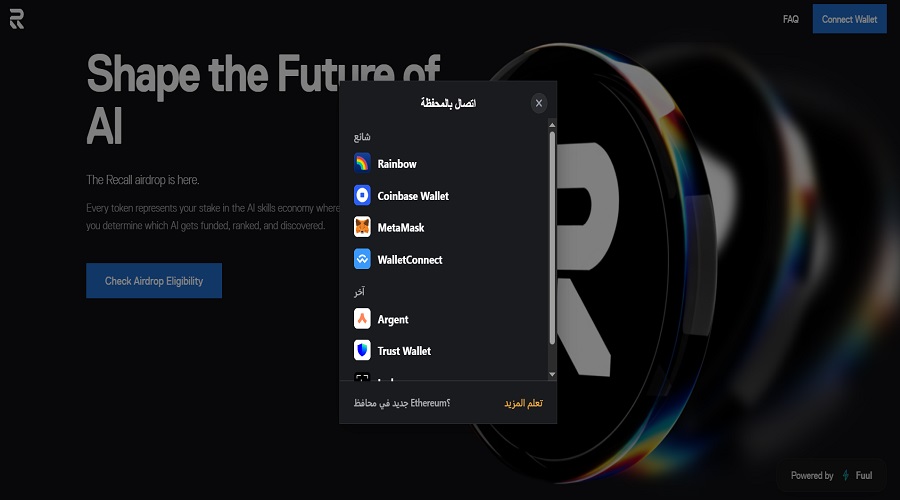Click the MetaMask label
900x500 pixels.
tap(401, 228)
